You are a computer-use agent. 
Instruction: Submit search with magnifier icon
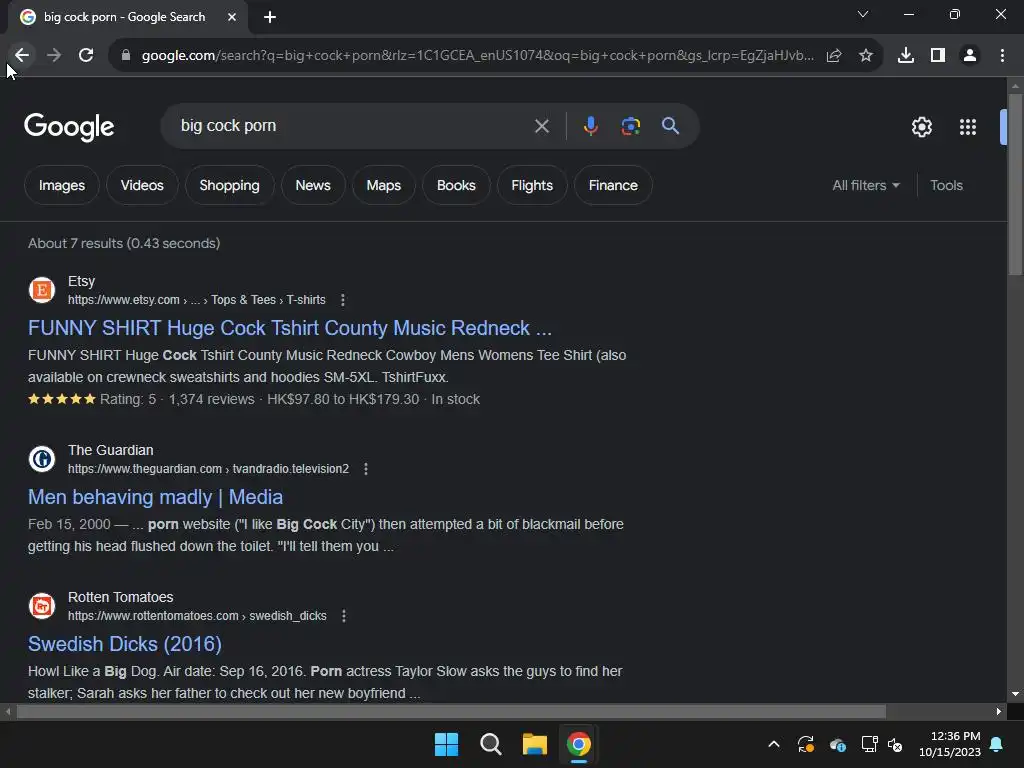pyautogui.click(x=671, y=126)
